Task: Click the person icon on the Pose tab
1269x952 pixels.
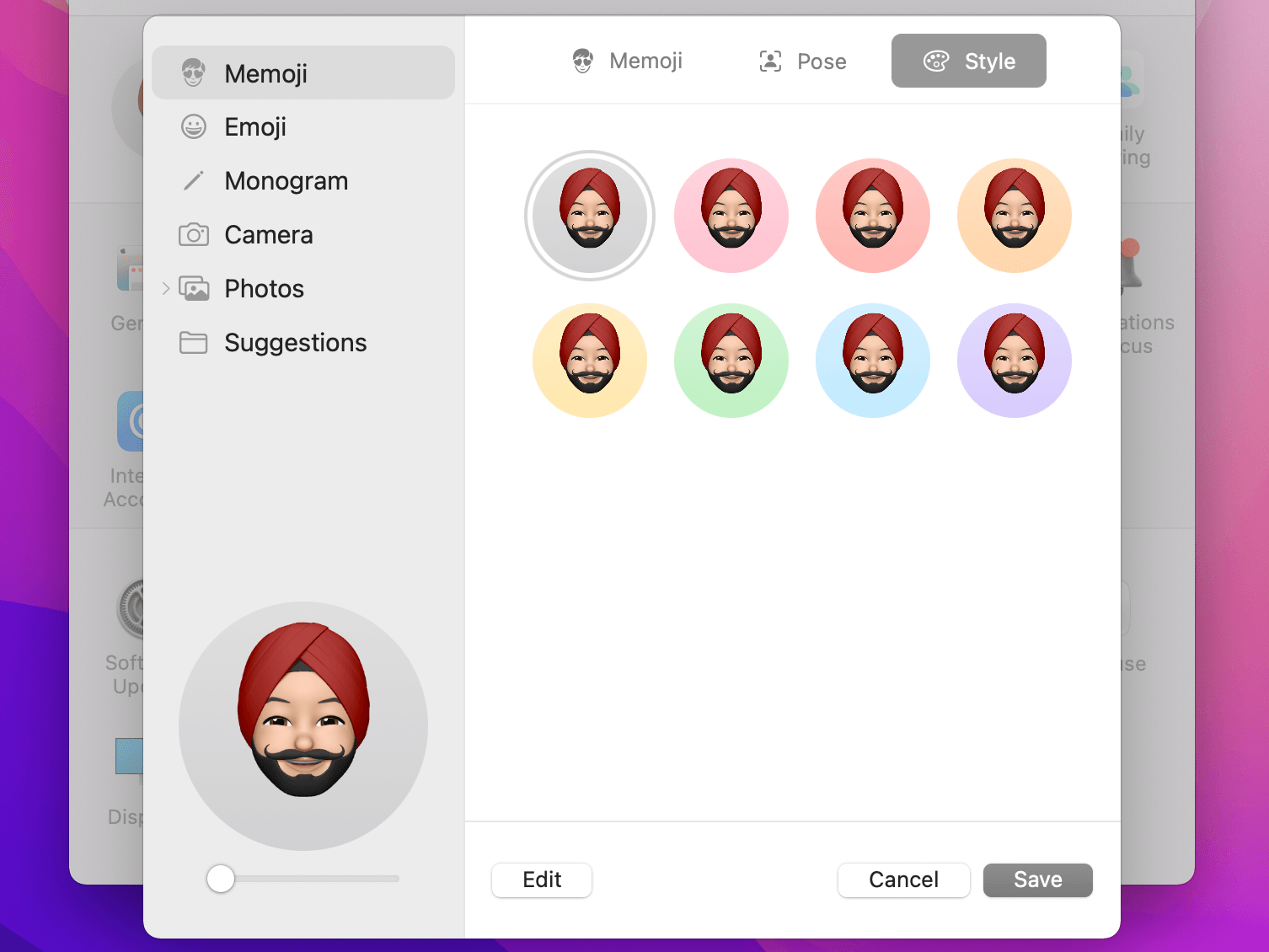Action: 769,61
